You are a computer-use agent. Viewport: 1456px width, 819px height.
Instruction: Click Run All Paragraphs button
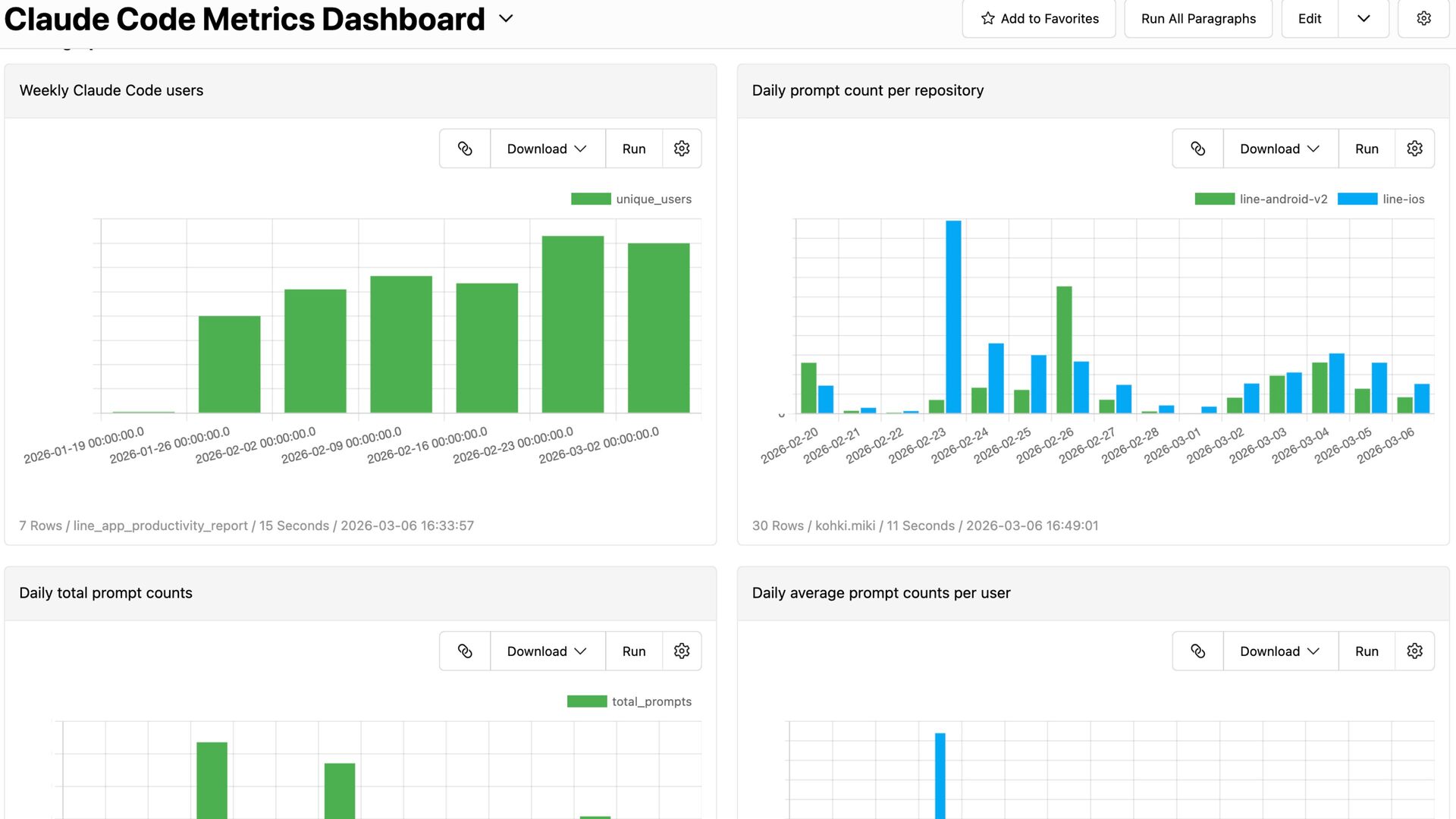pos(1198,18)
